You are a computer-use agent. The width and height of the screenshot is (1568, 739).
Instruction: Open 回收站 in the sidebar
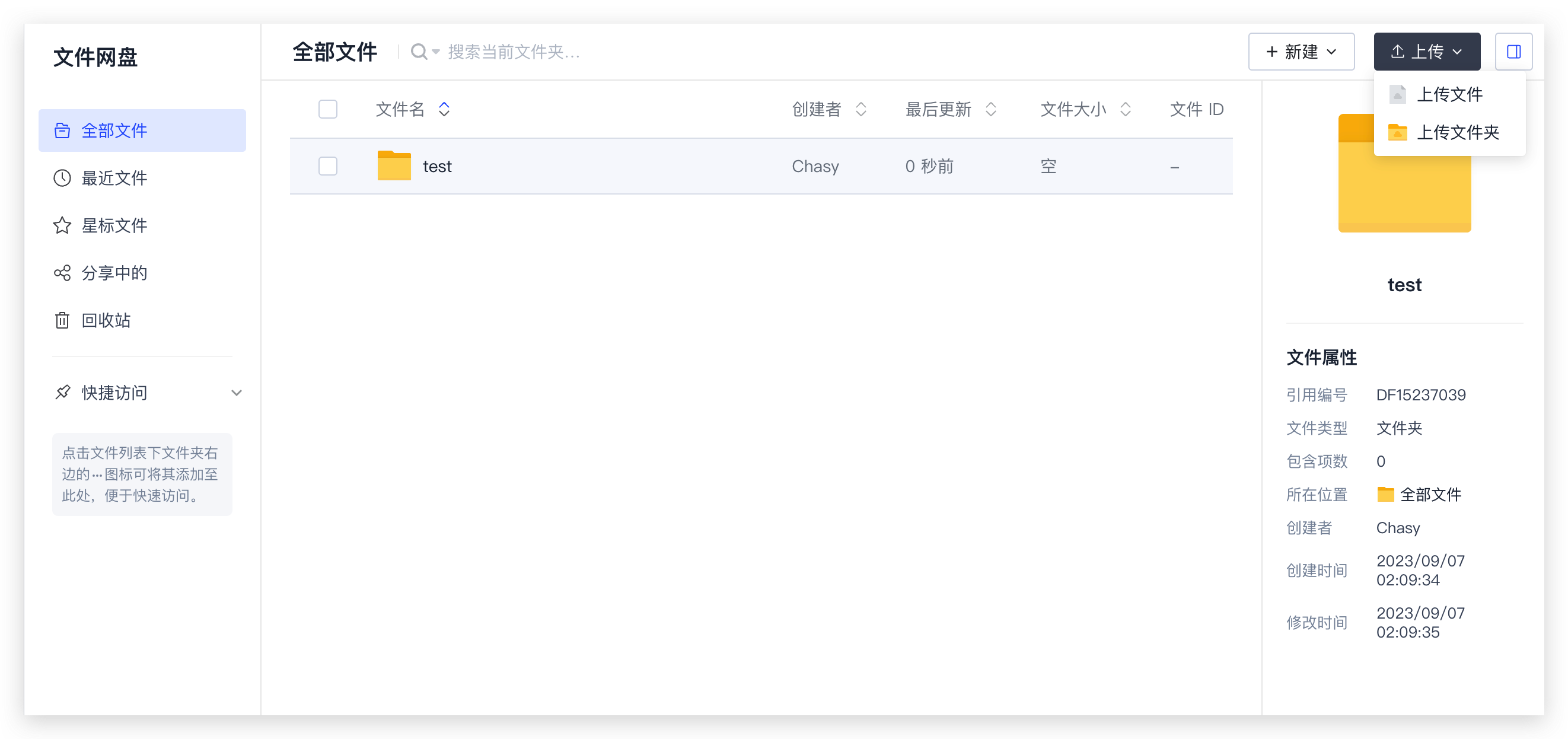click(142, 320)
